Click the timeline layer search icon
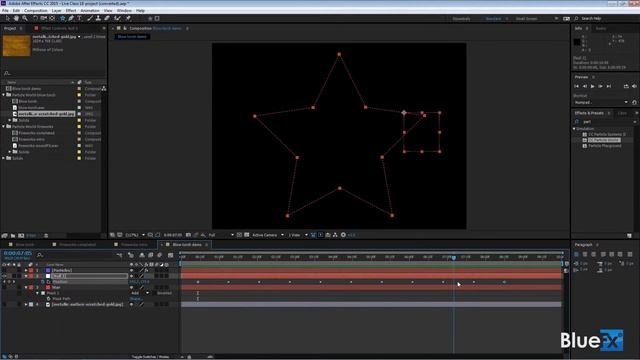 pos(40,255)
